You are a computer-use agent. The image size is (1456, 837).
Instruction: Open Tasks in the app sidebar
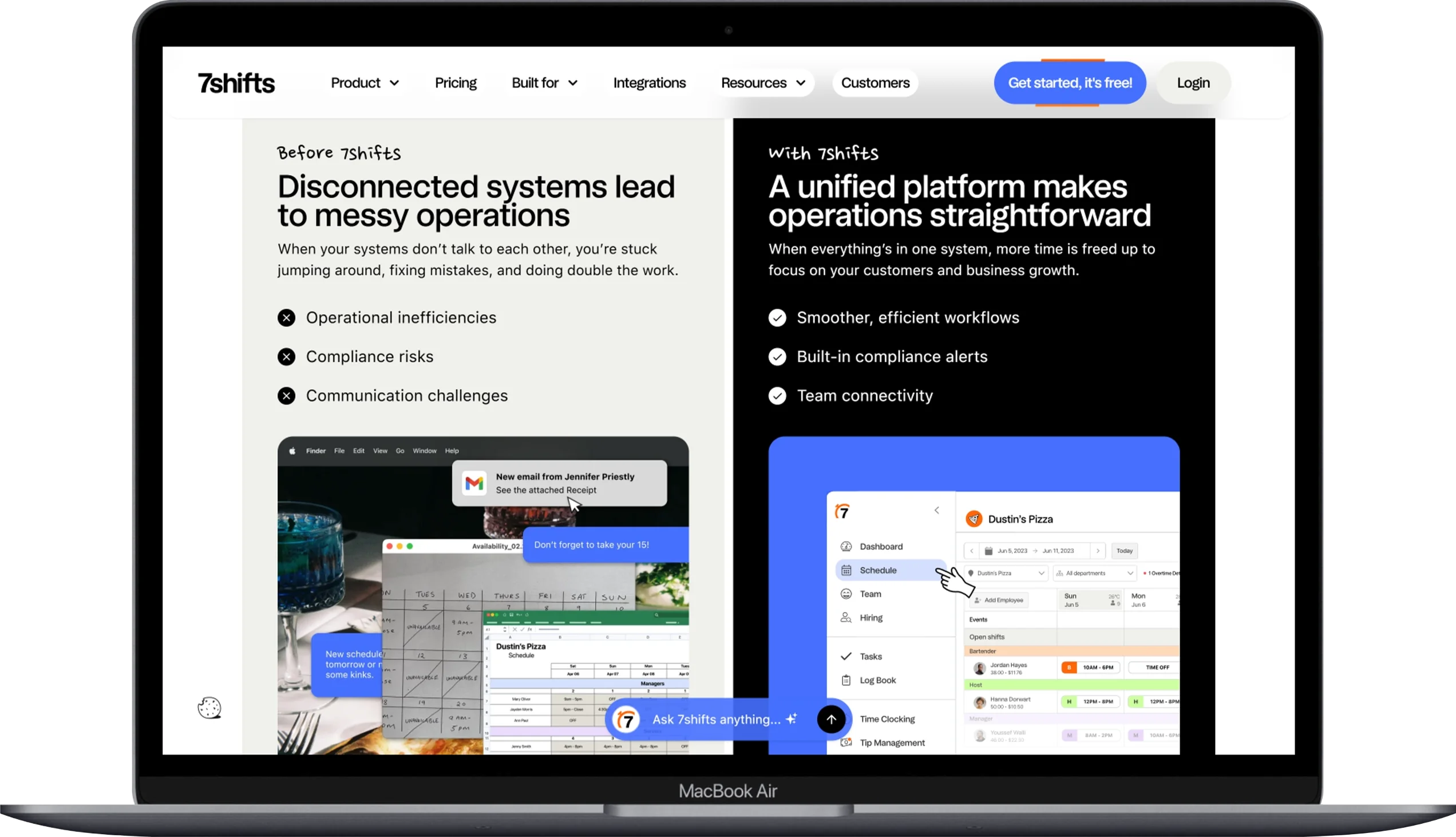point(871,656)
